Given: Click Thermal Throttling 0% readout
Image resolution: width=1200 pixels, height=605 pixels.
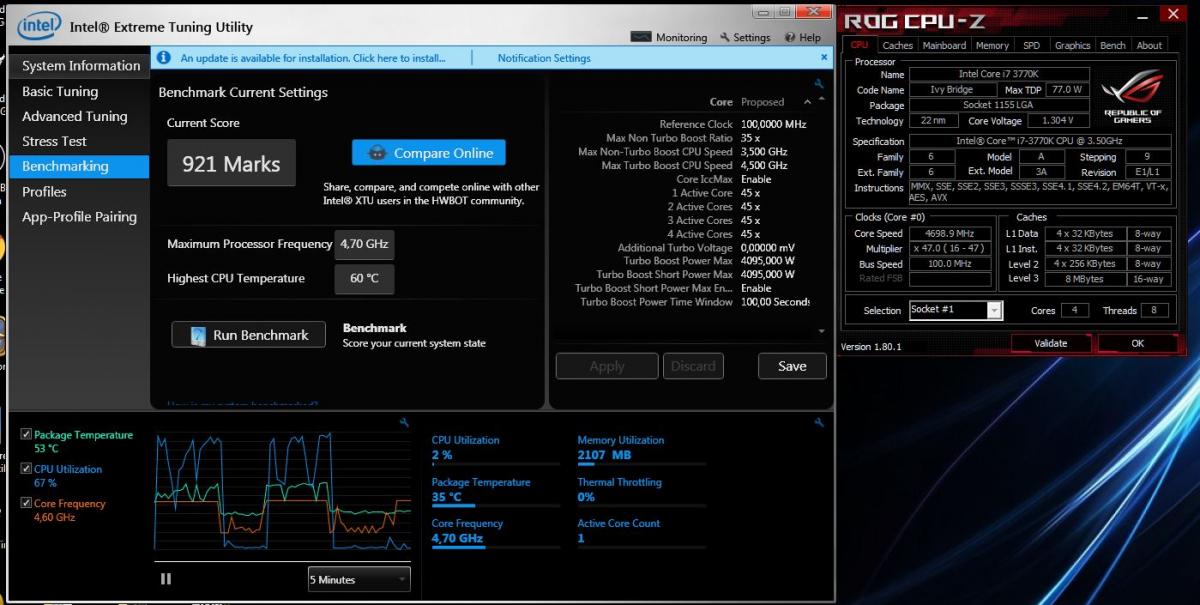Looking at the screenshot, I should click(x=586, y=497).
